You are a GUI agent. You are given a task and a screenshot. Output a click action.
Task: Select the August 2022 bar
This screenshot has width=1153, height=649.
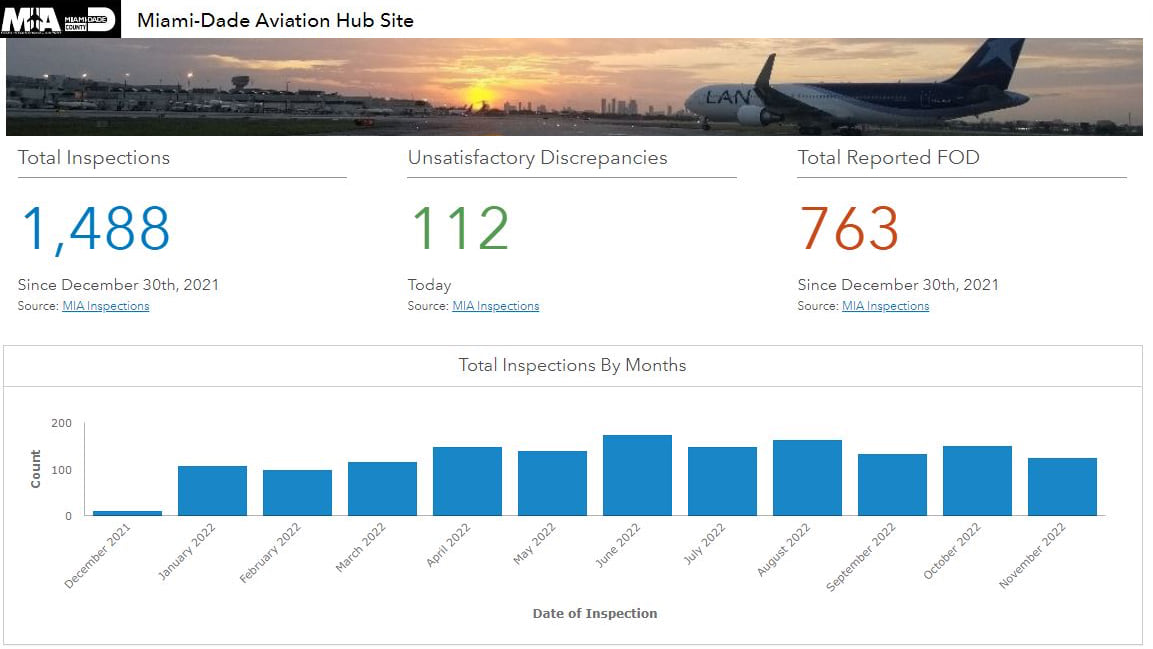tap(807, 478)
